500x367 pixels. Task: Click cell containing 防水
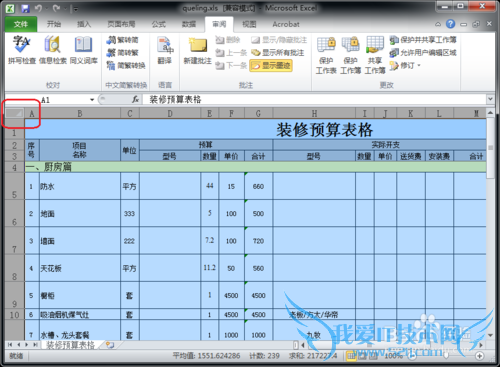click(80, 186)
